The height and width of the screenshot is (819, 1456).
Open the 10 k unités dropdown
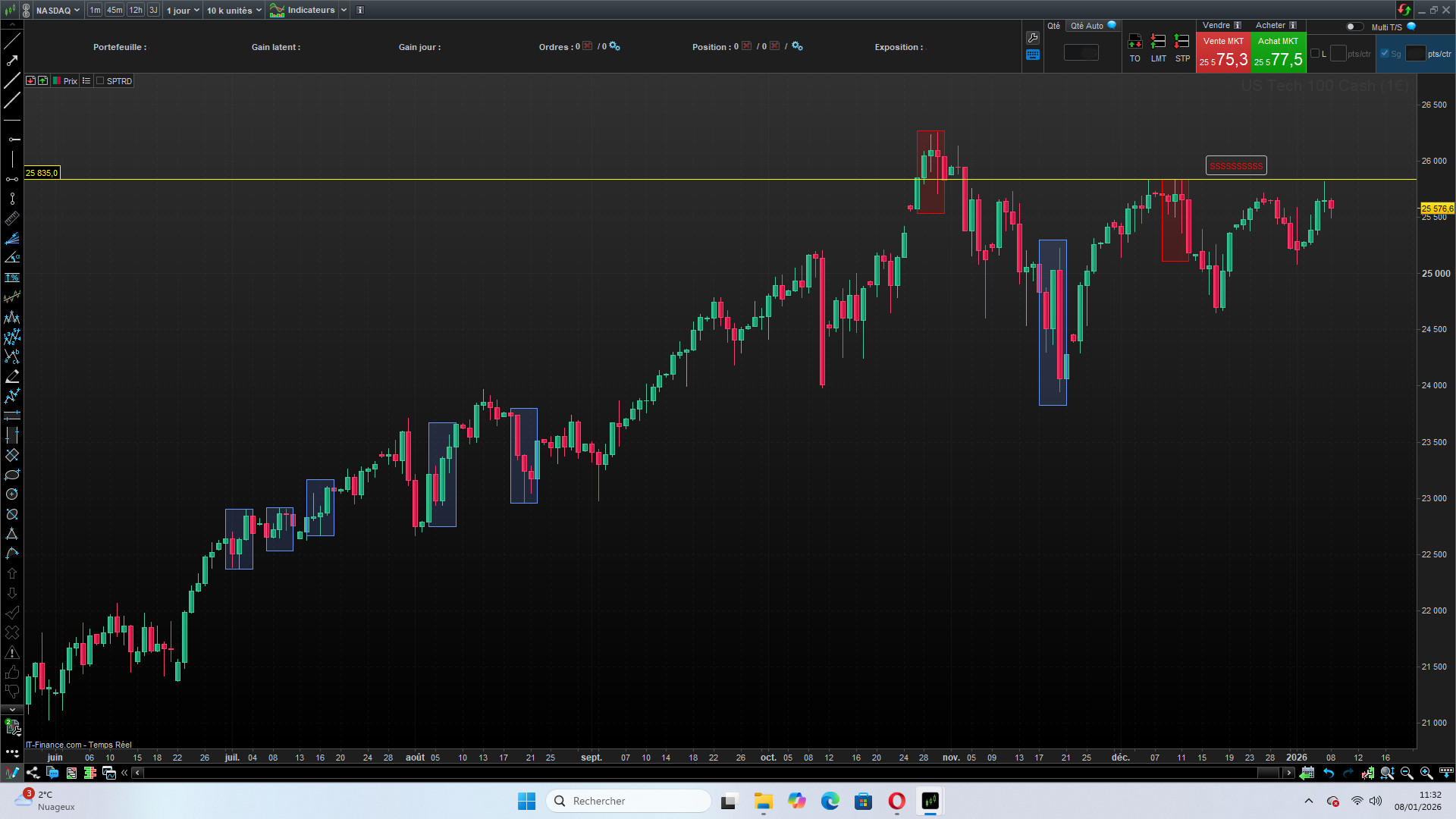[x=234, y=11]
